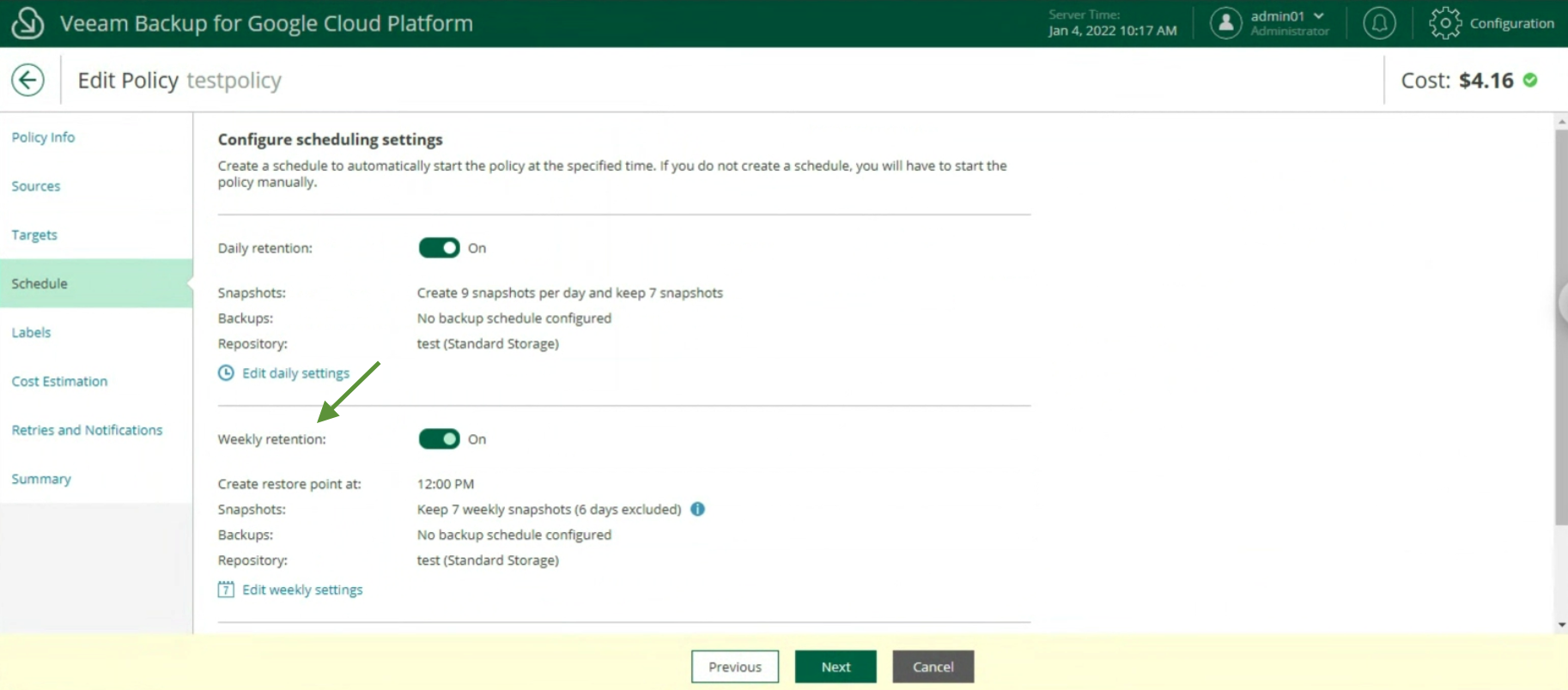Click the clock icon beside Edit daily settings
This screenshot has height=690, width=1568.
tap(226, 372)
